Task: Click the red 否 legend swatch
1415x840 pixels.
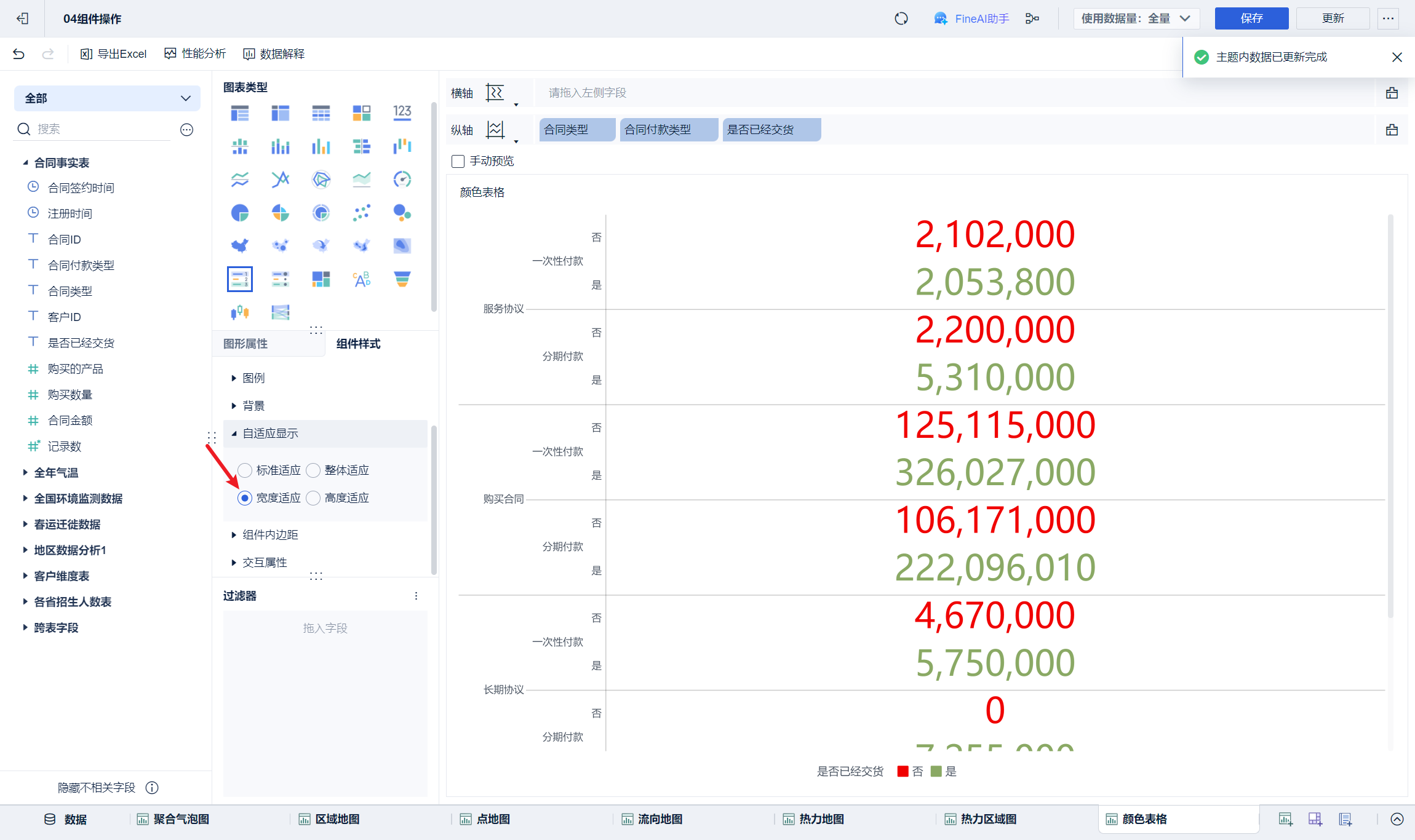Action: pos(903,772)
